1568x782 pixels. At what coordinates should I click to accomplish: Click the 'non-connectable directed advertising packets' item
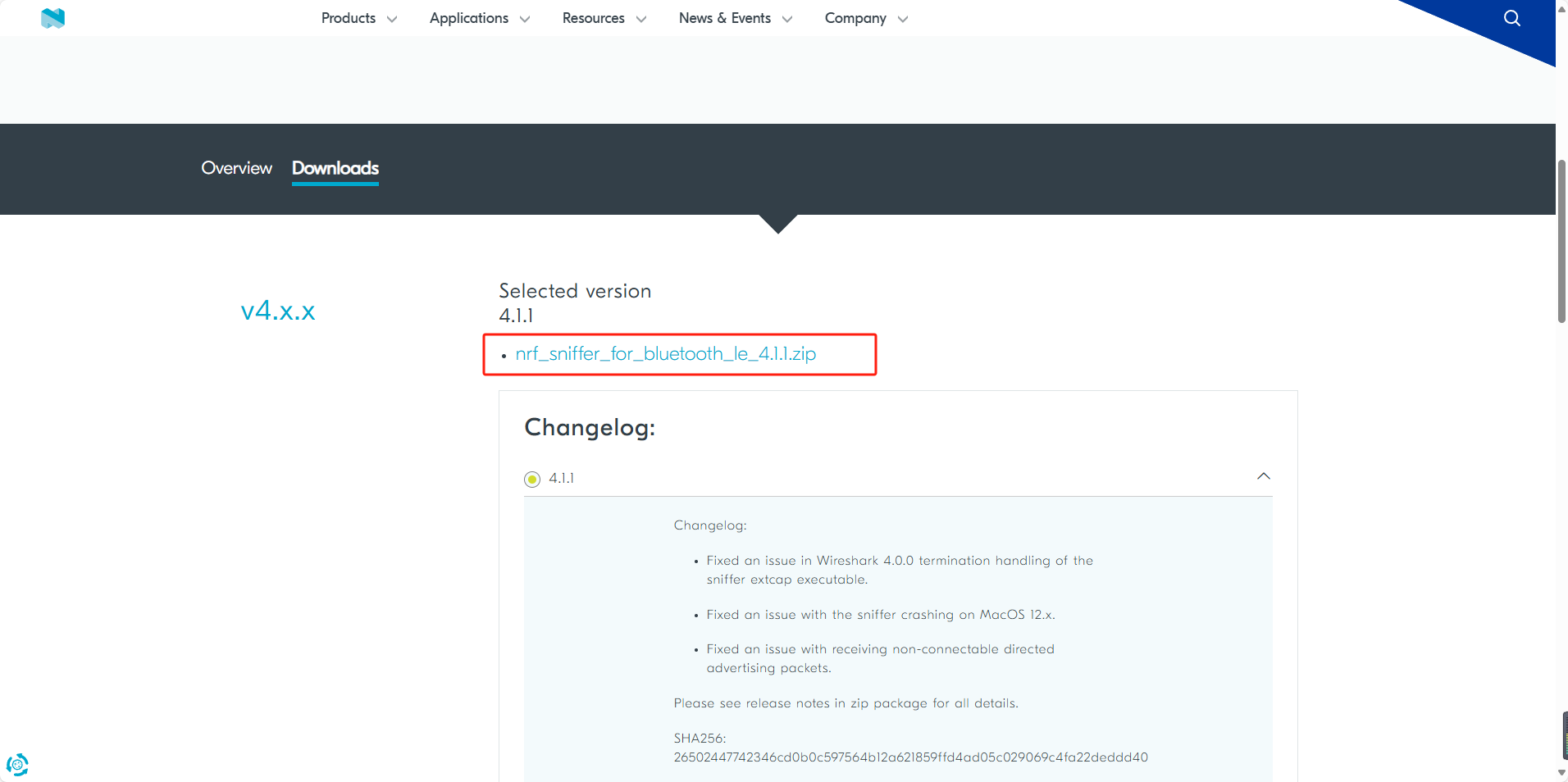[x=880, y=658]
